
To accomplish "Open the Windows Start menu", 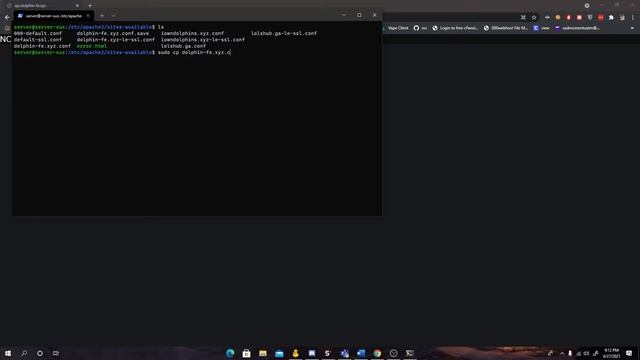I will [x=8, y=353].
